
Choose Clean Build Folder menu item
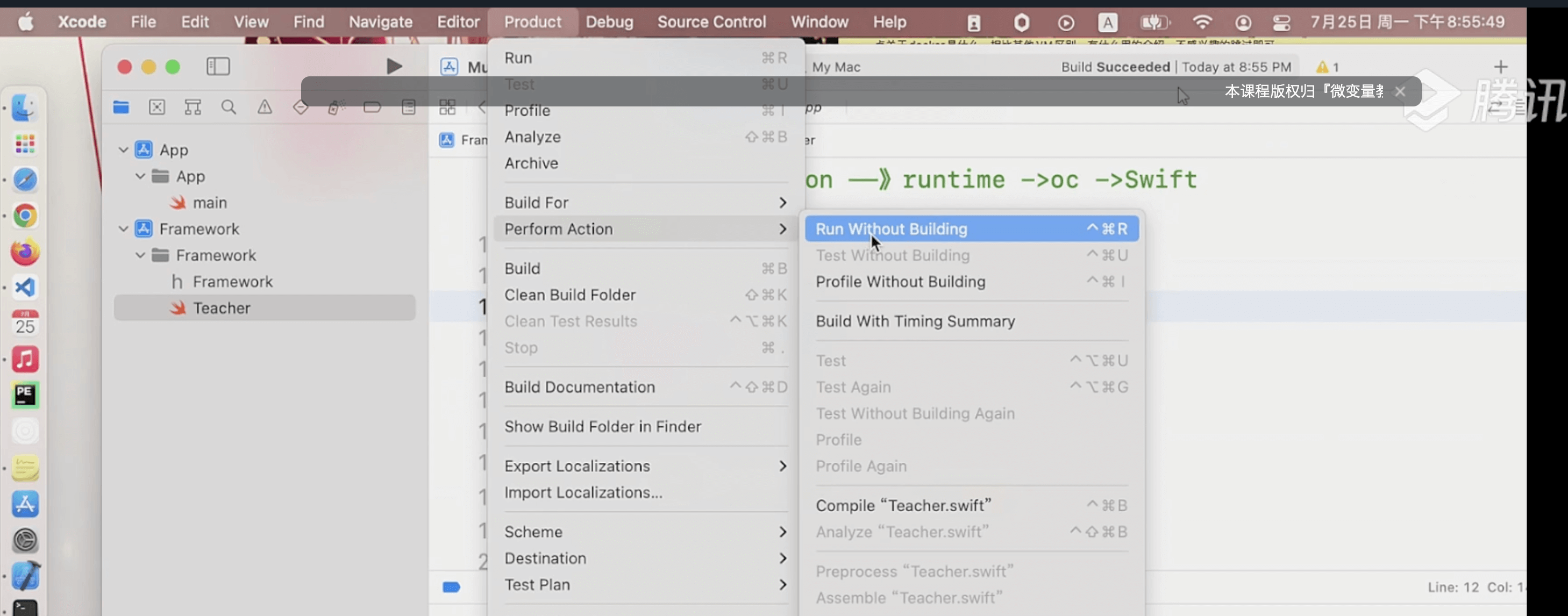[570, 295]
